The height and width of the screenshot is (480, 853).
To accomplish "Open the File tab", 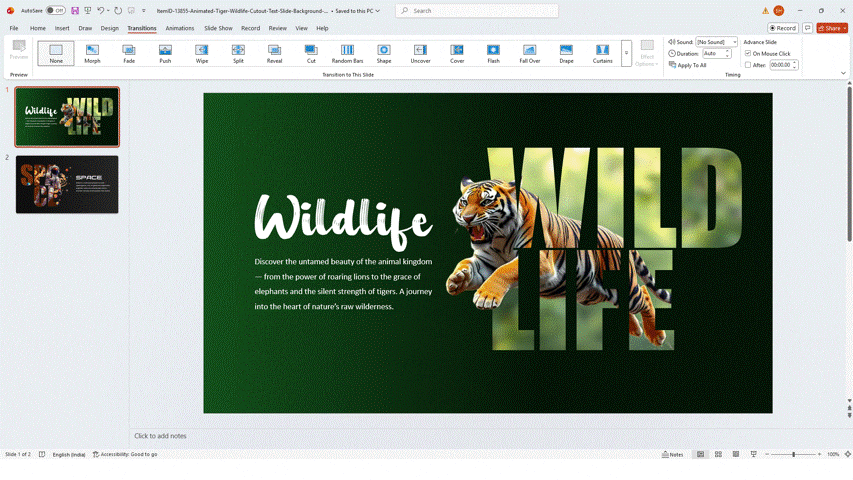I will click(14, 28).
